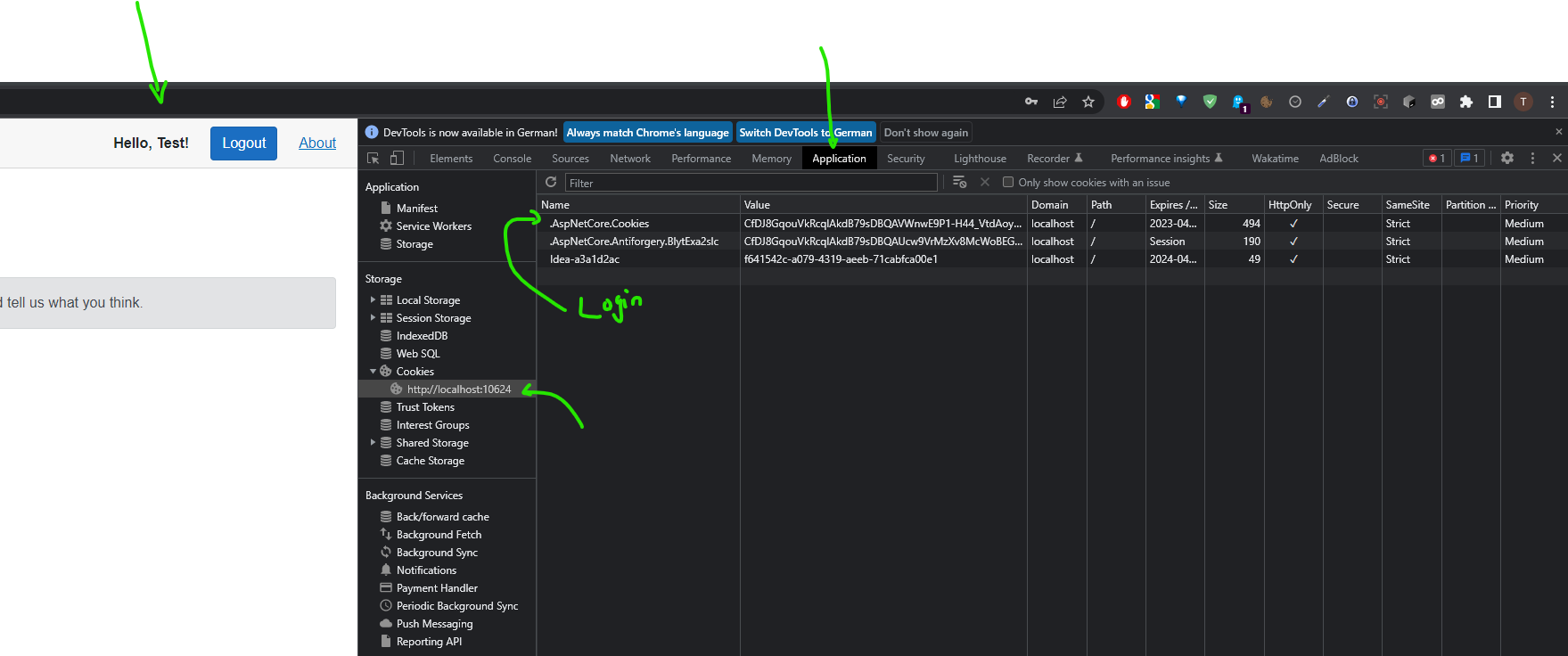Image resolution: width=1568 pixels, height=656 pixels.
Task: Open the screen capture extension icon
Action: tap(1381, 102)
